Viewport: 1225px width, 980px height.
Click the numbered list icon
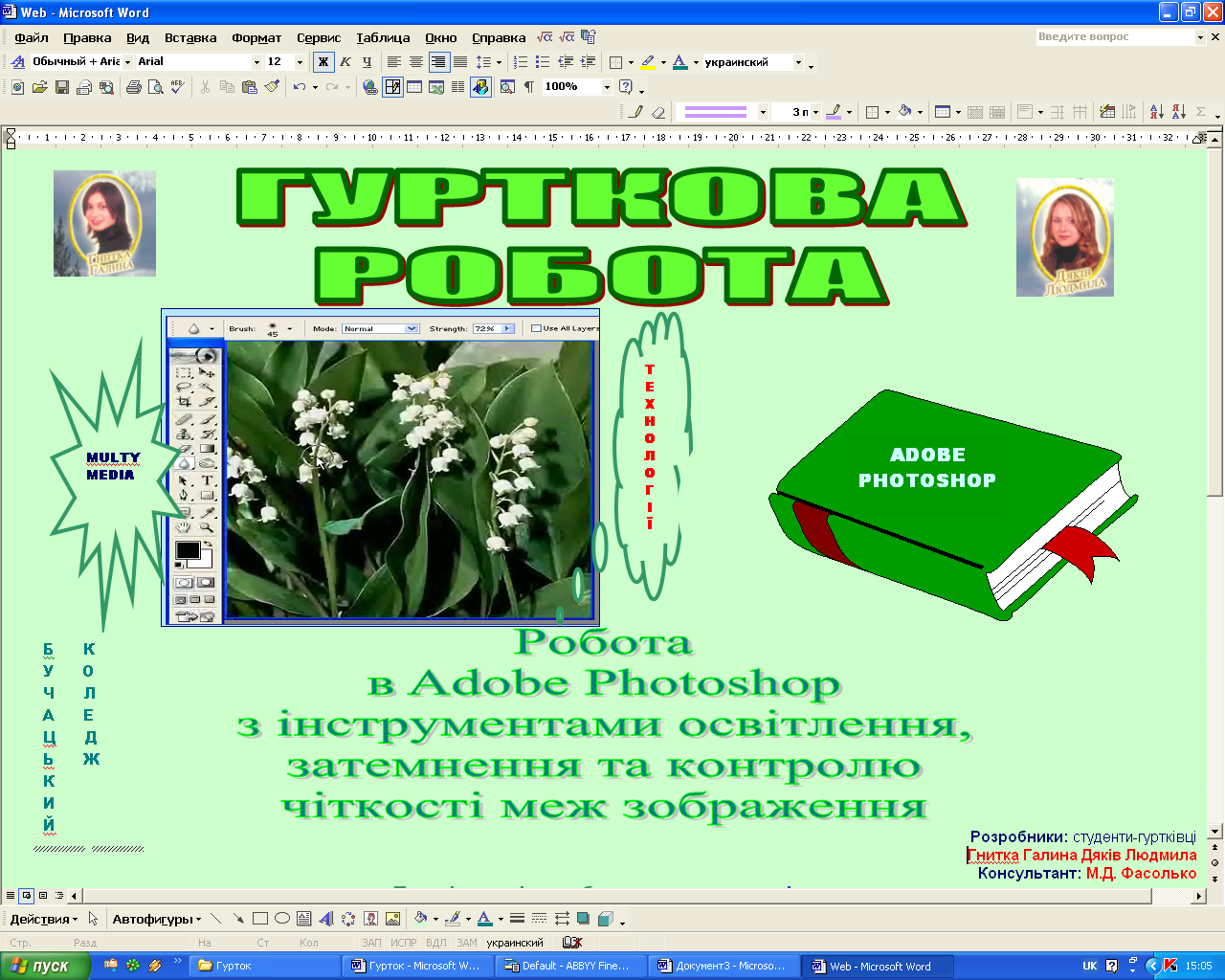click(x=521, y=61)
